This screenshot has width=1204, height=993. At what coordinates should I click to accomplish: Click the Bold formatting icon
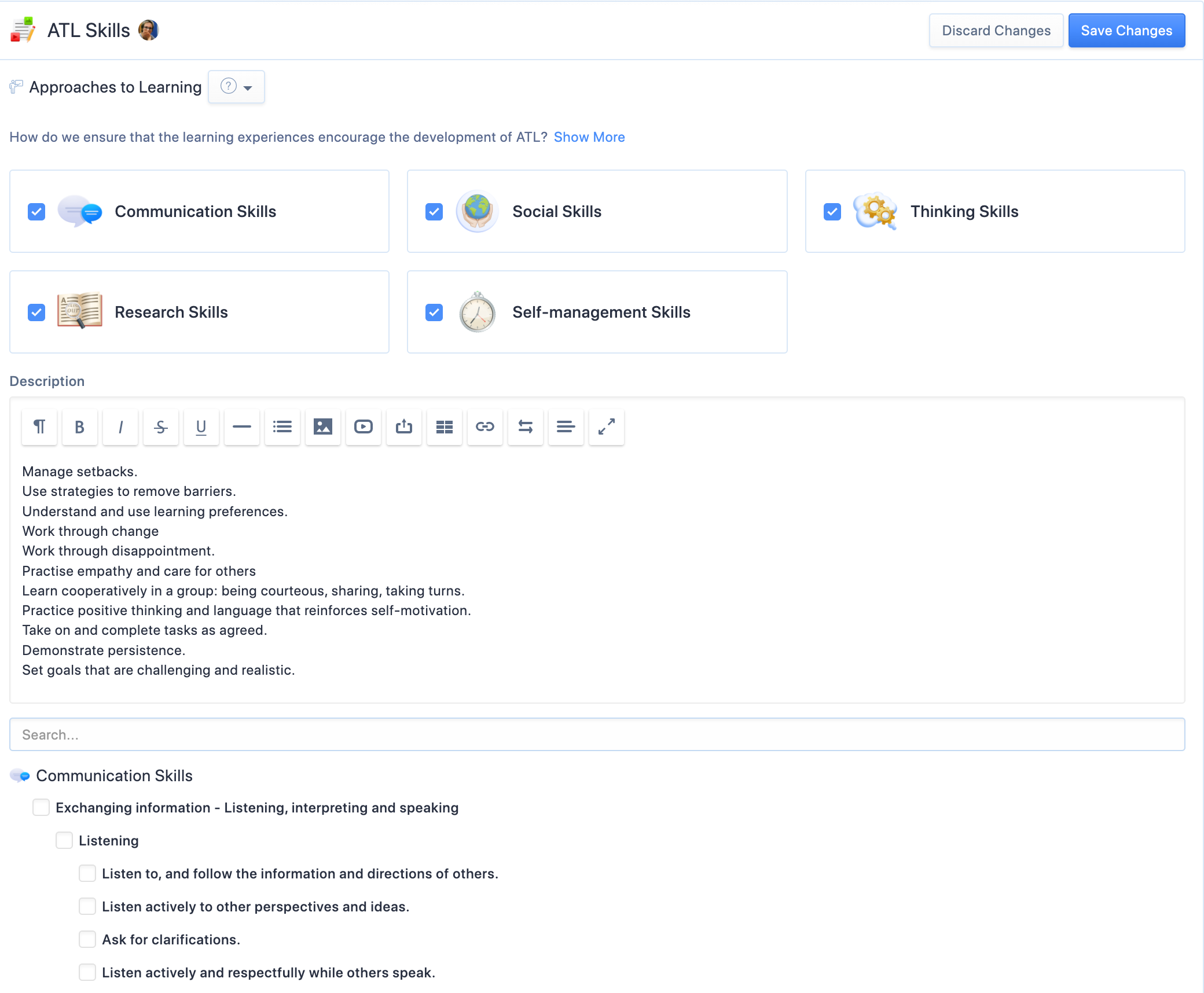pyautogui.click(x=79, y=427)
